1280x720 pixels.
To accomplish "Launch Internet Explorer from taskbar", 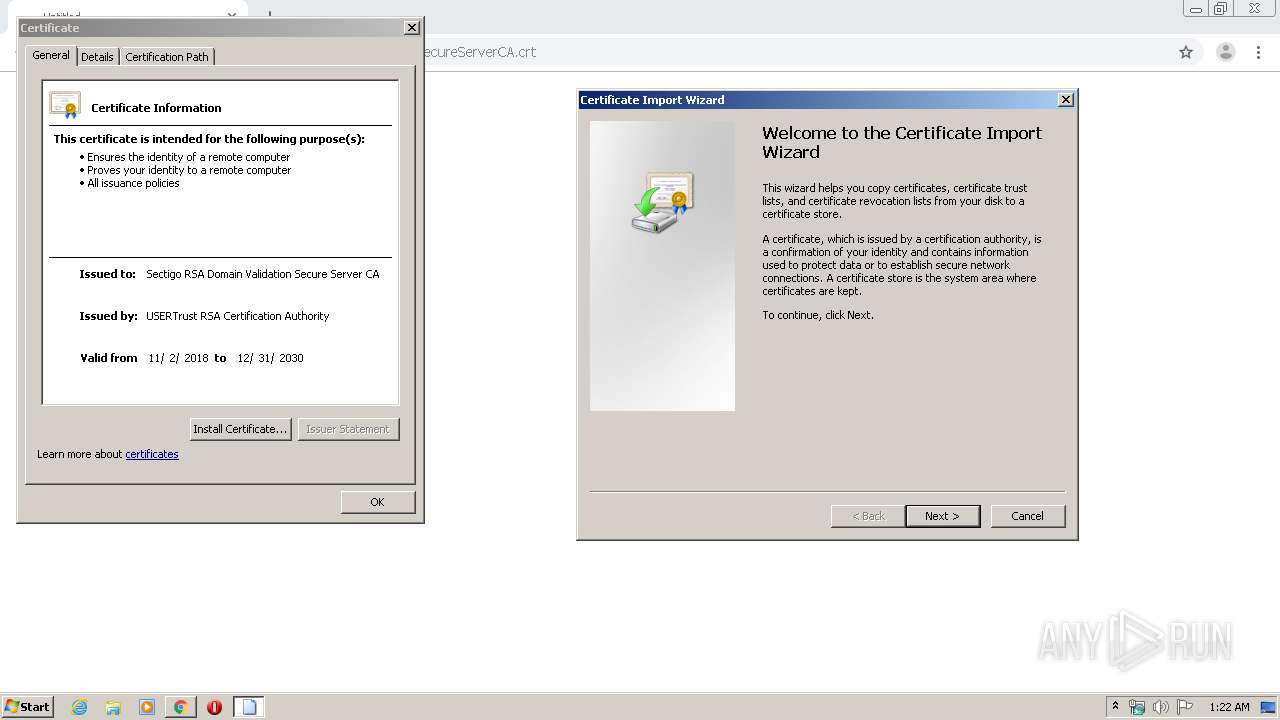I will tap(80, 707).
